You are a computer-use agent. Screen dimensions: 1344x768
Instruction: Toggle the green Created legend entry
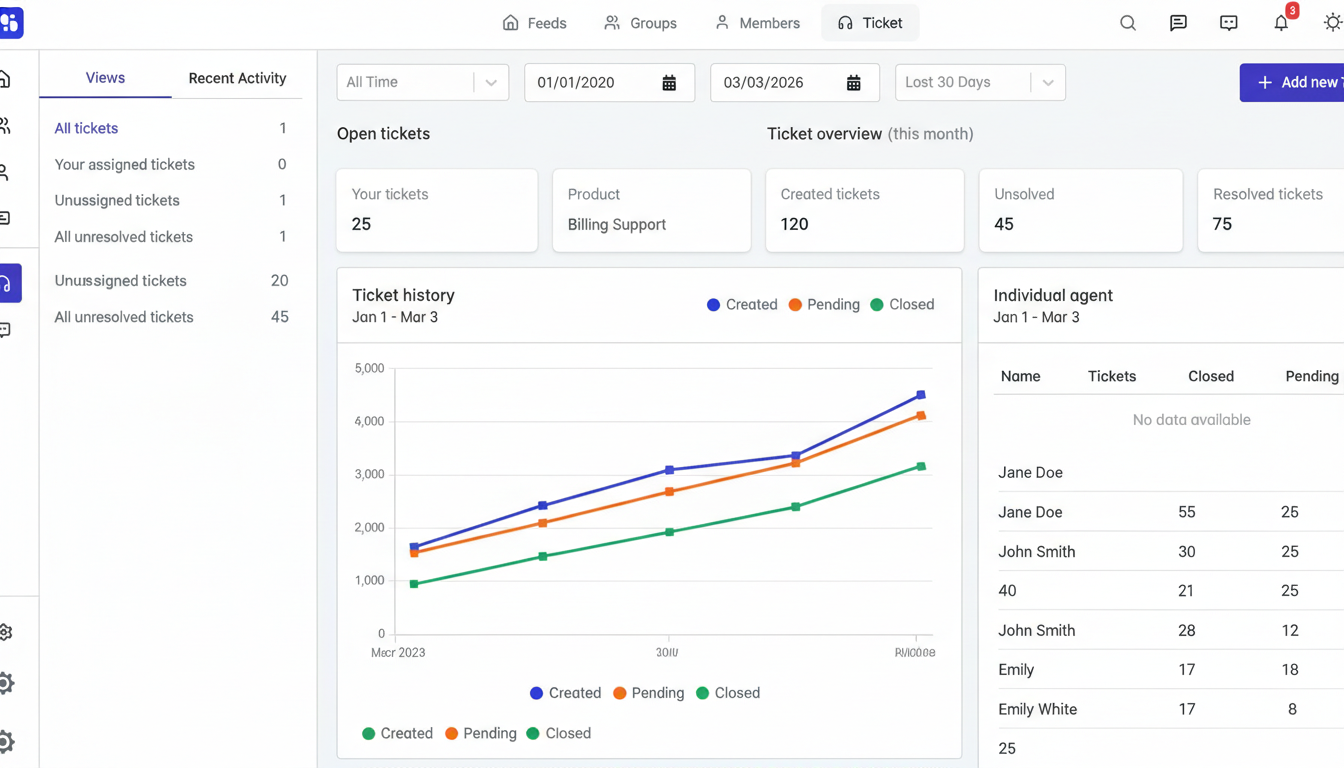397,733
